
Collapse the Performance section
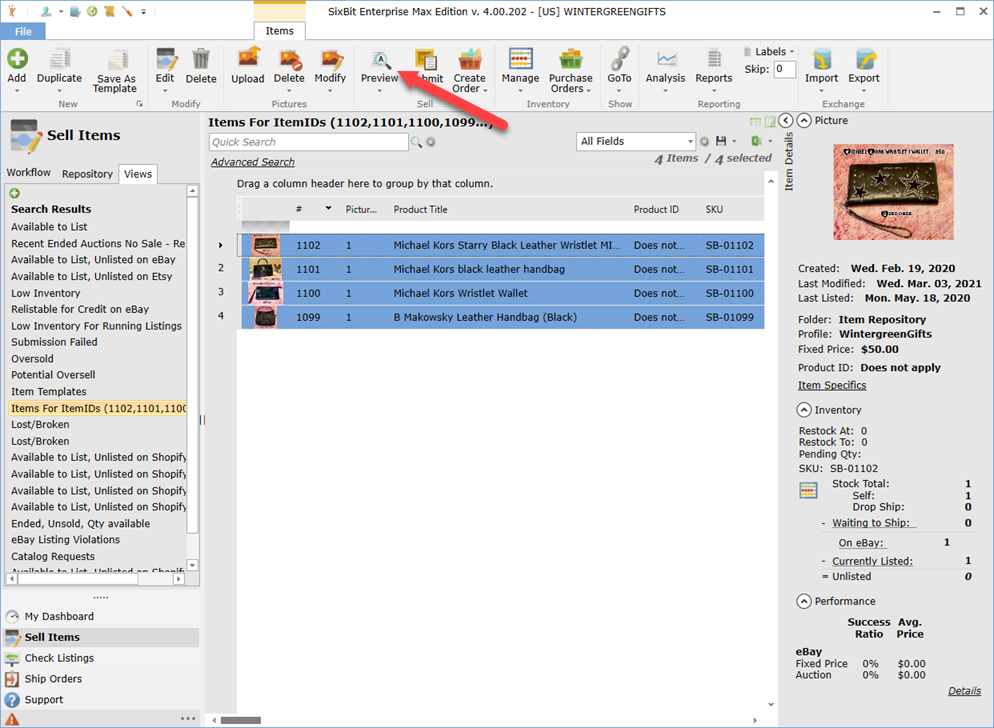pos(804,601)
